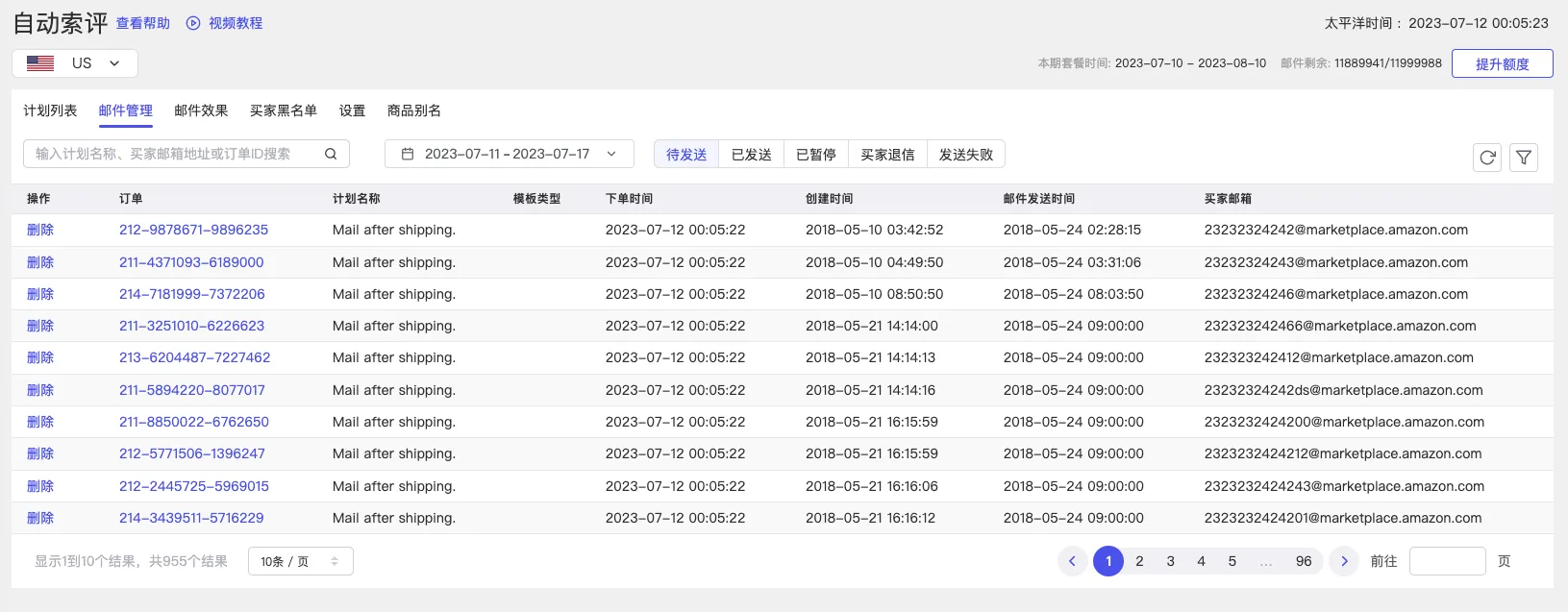Select the 待发送 status filter

pos(686,155)
